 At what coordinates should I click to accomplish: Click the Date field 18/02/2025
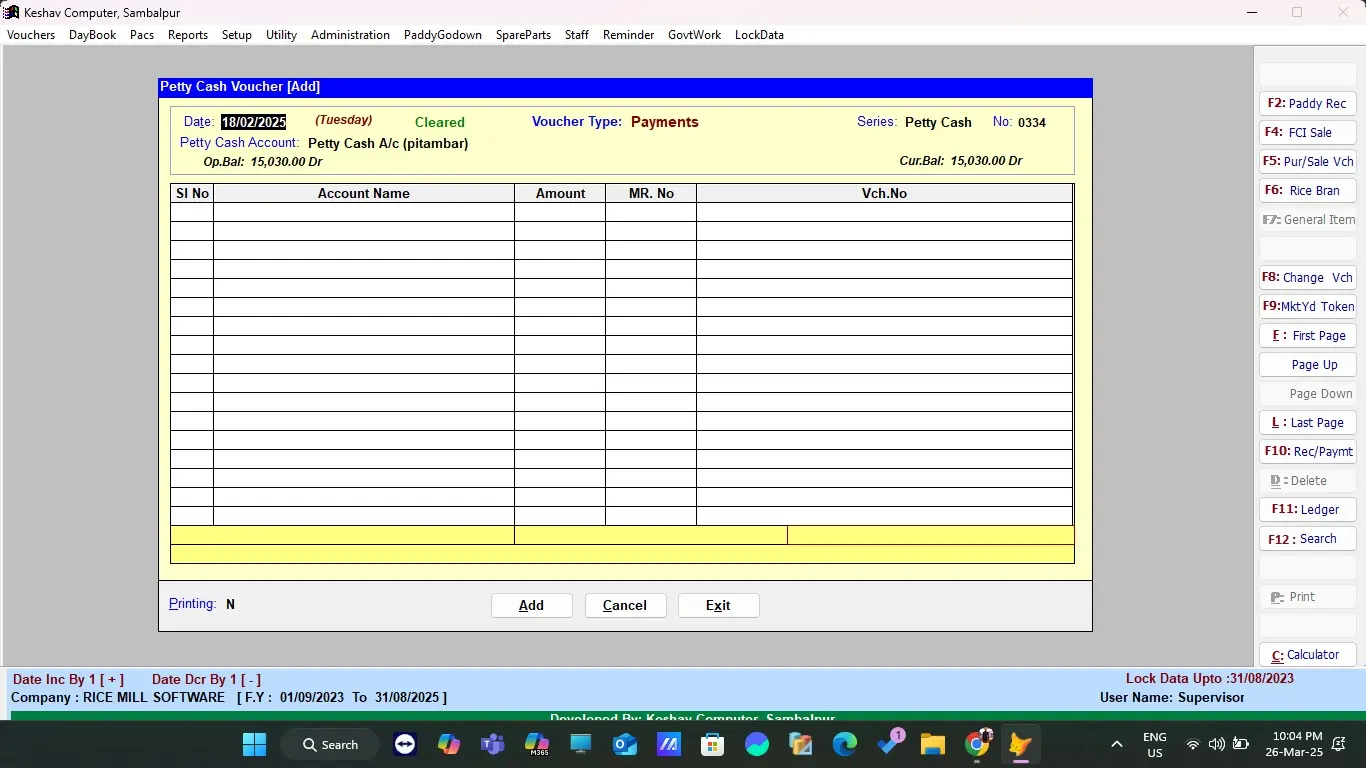point(253,122)
